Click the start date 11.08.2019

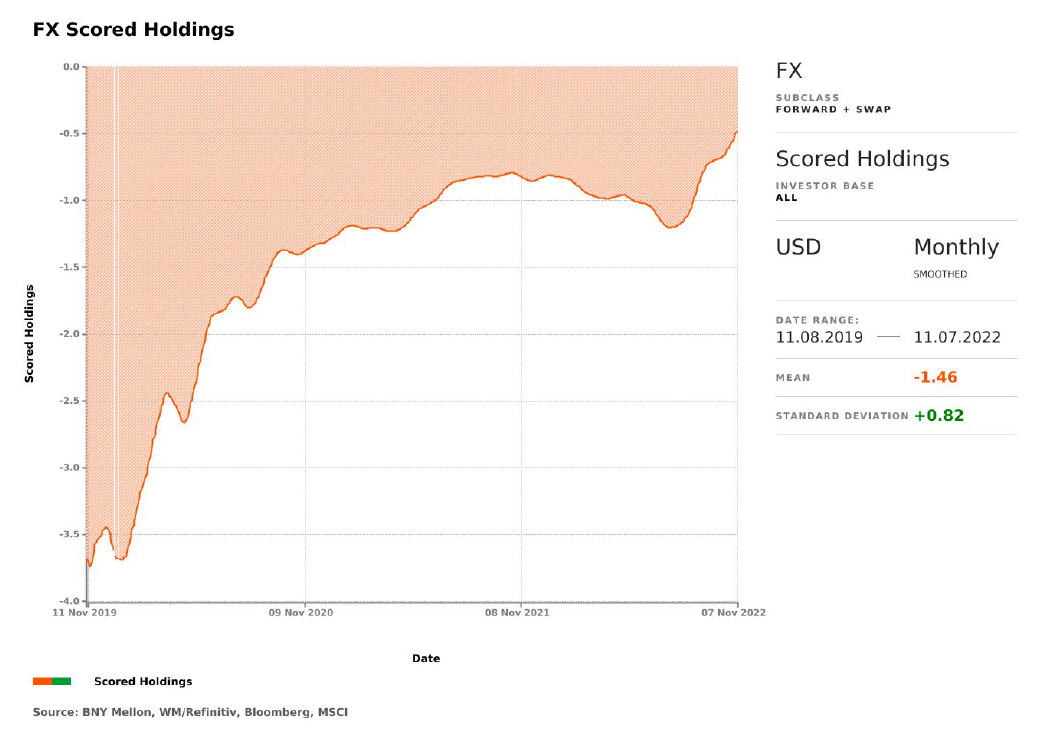coord(819,338)
